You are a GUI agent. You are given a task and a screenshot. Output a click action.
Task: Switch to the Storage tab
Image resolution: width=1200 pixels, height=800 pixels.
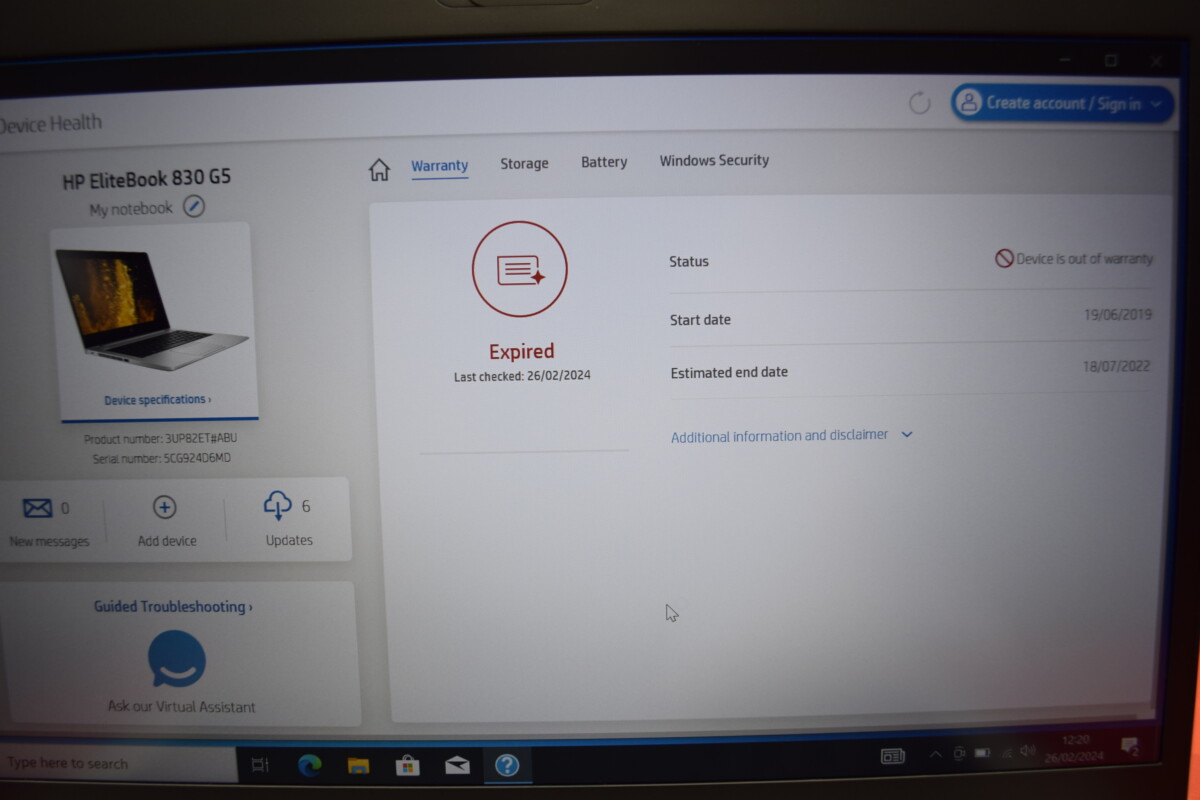524,163
